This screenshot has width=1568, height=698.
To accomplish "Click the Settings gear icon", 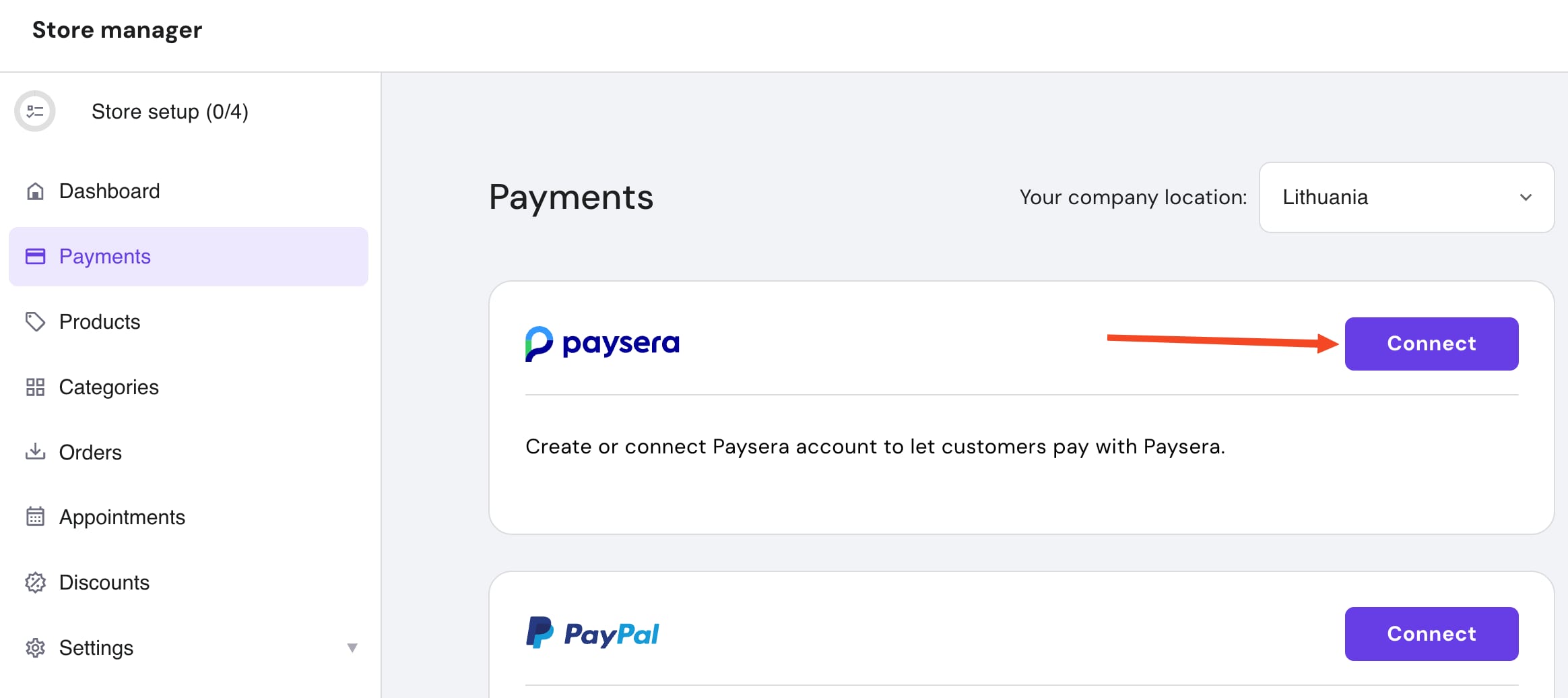I will coord(35,647).
